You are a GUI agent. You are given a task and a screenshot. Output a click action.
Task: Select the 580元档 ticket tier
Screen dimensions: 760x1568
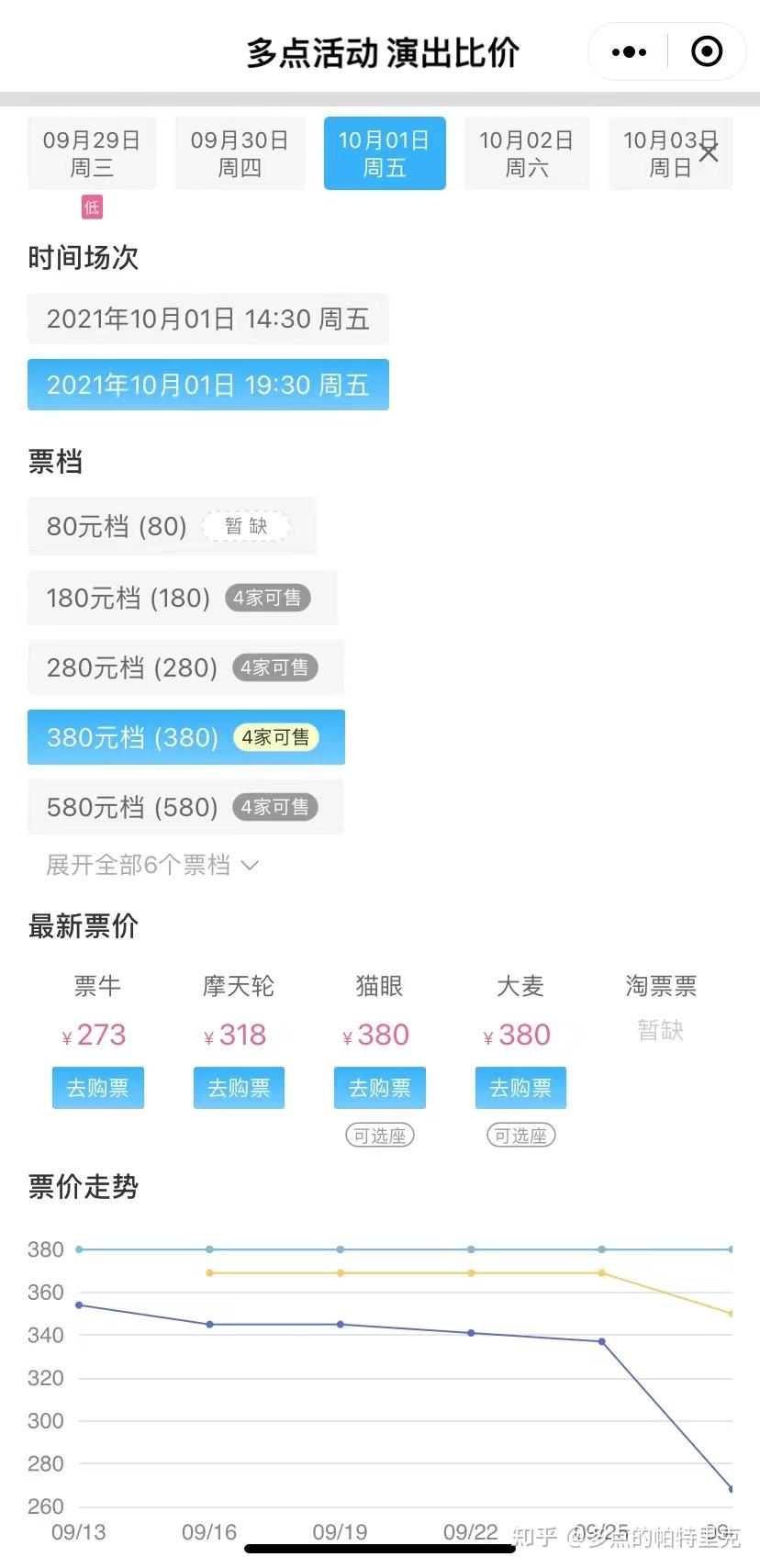[185, 807]
